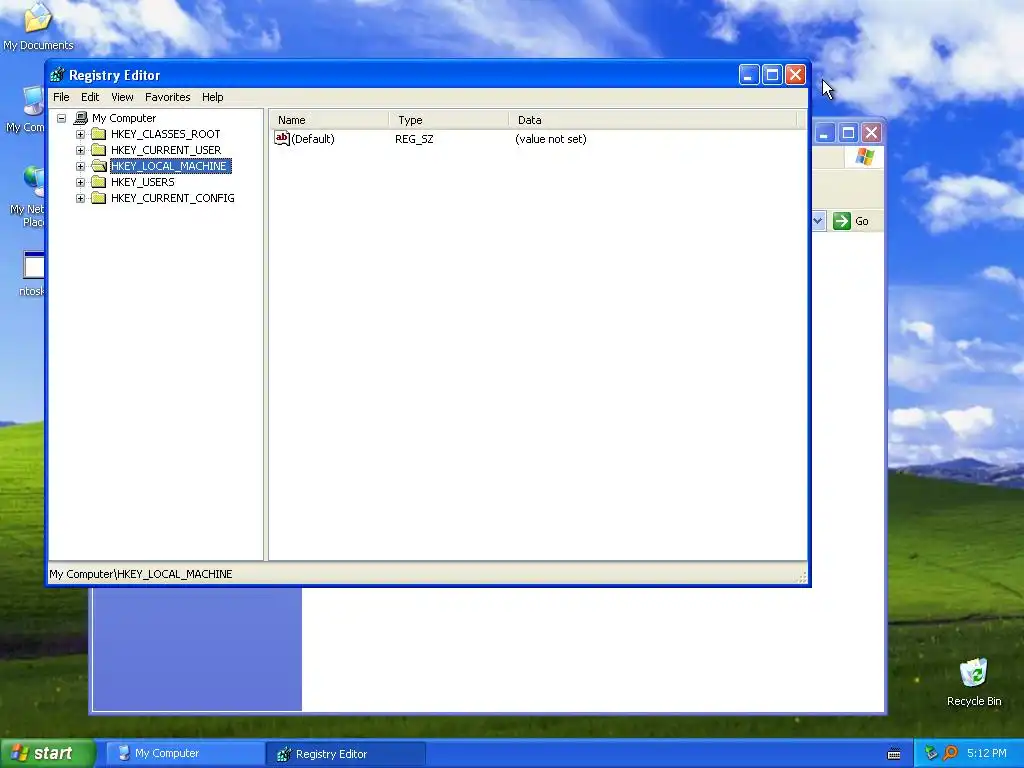Click the string value icon beside (Default)
Viewport: 1024px width, 768px height.
[x=281, y=138]
